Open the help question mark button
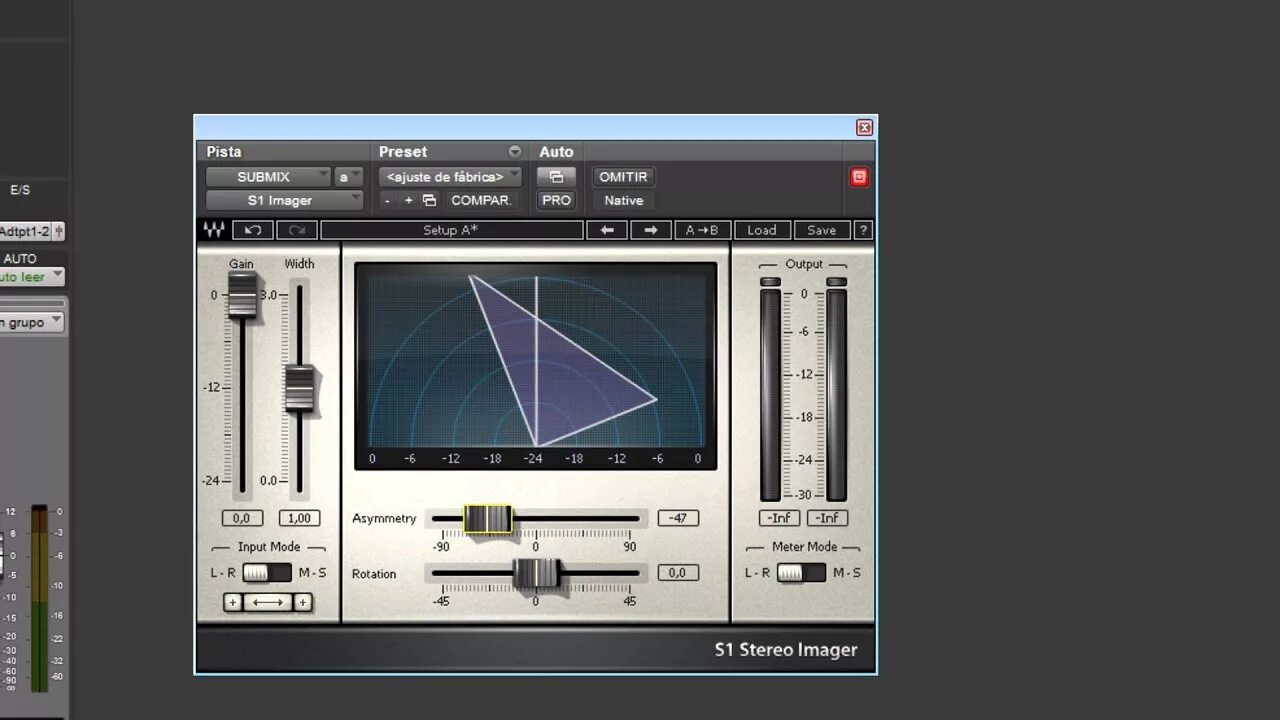The height and width of the screenshot is (720, 1280). pyautogui.click(x=863, y=230)
